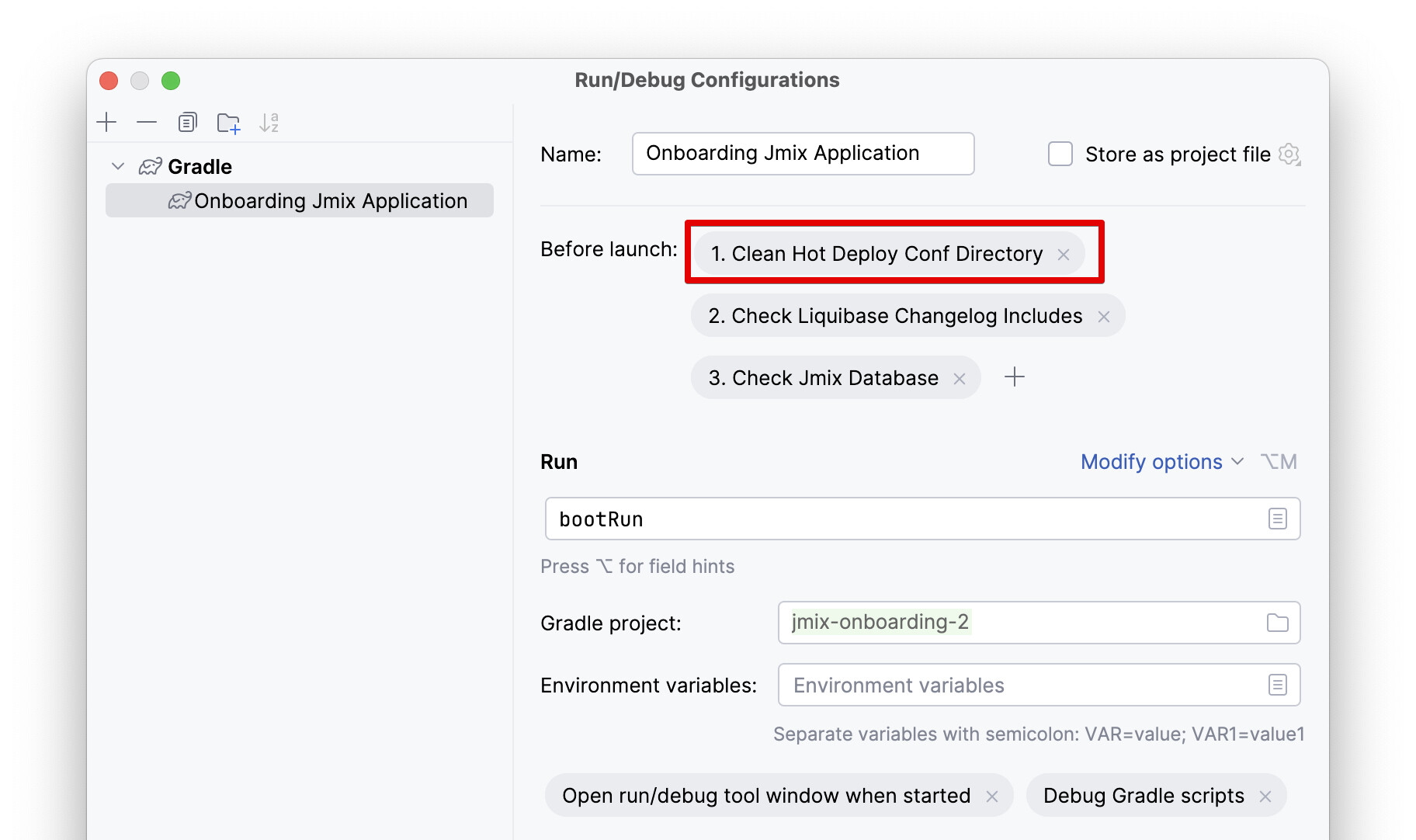Remove the selected configuration

[147, 122]
